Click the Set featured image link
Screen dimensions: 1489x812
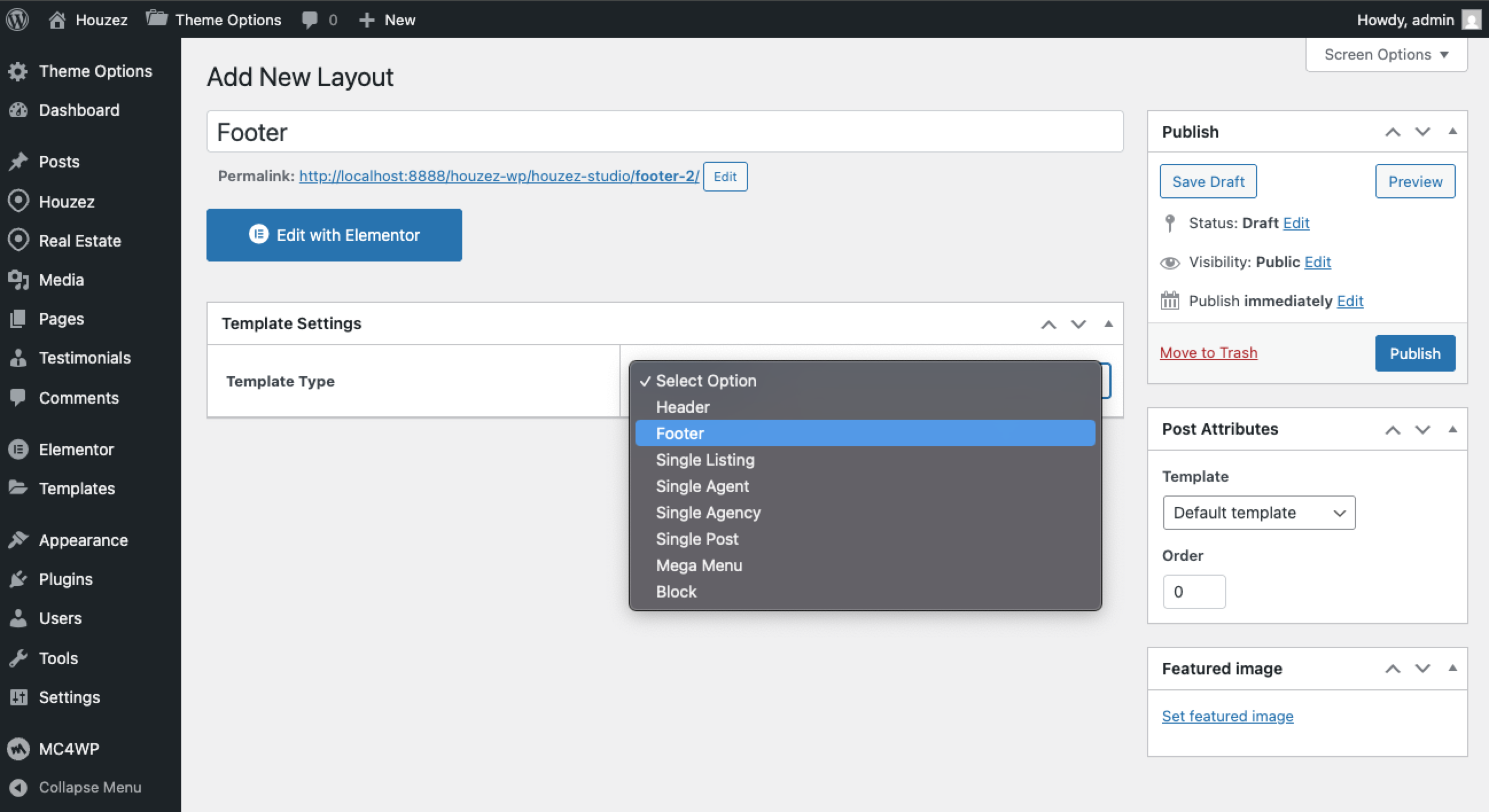1227,716
